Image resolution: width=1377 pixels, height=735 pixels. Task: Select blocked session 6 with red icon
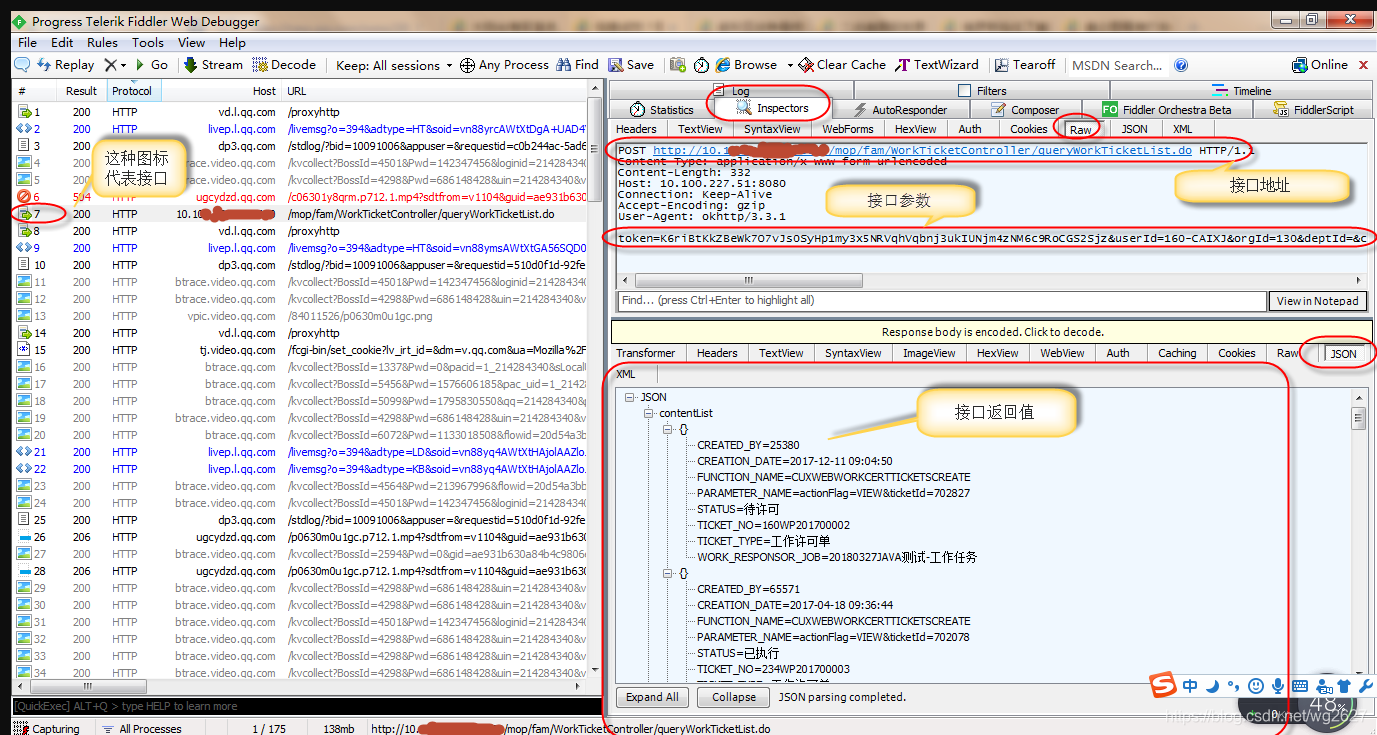click(x=300, y=197)
